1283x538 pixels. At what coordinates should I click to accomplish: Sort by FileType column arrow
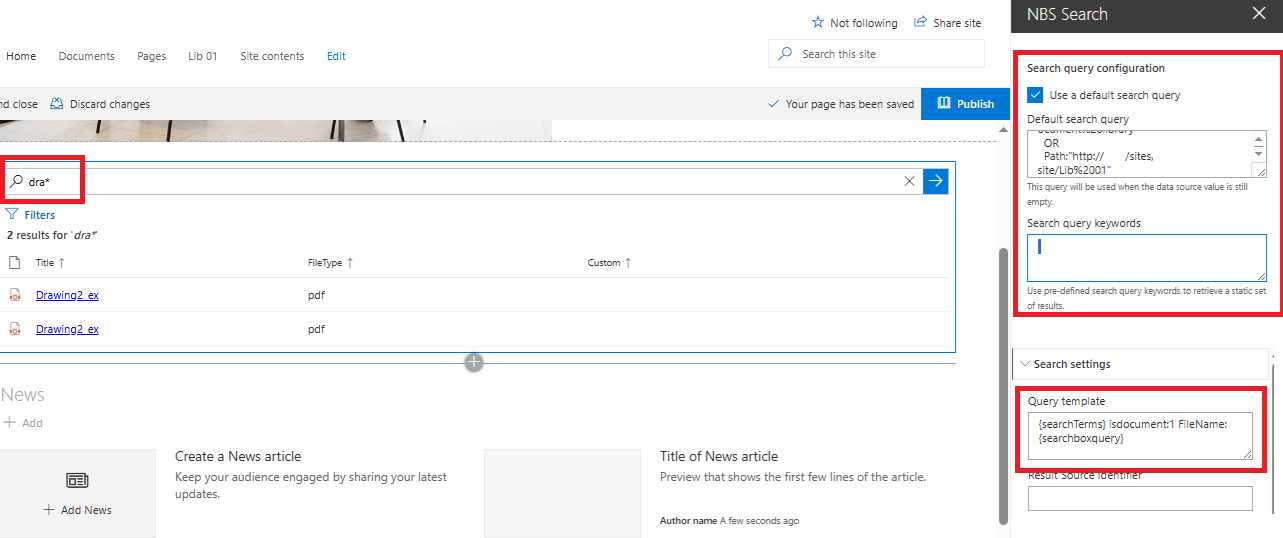(350, 263)
